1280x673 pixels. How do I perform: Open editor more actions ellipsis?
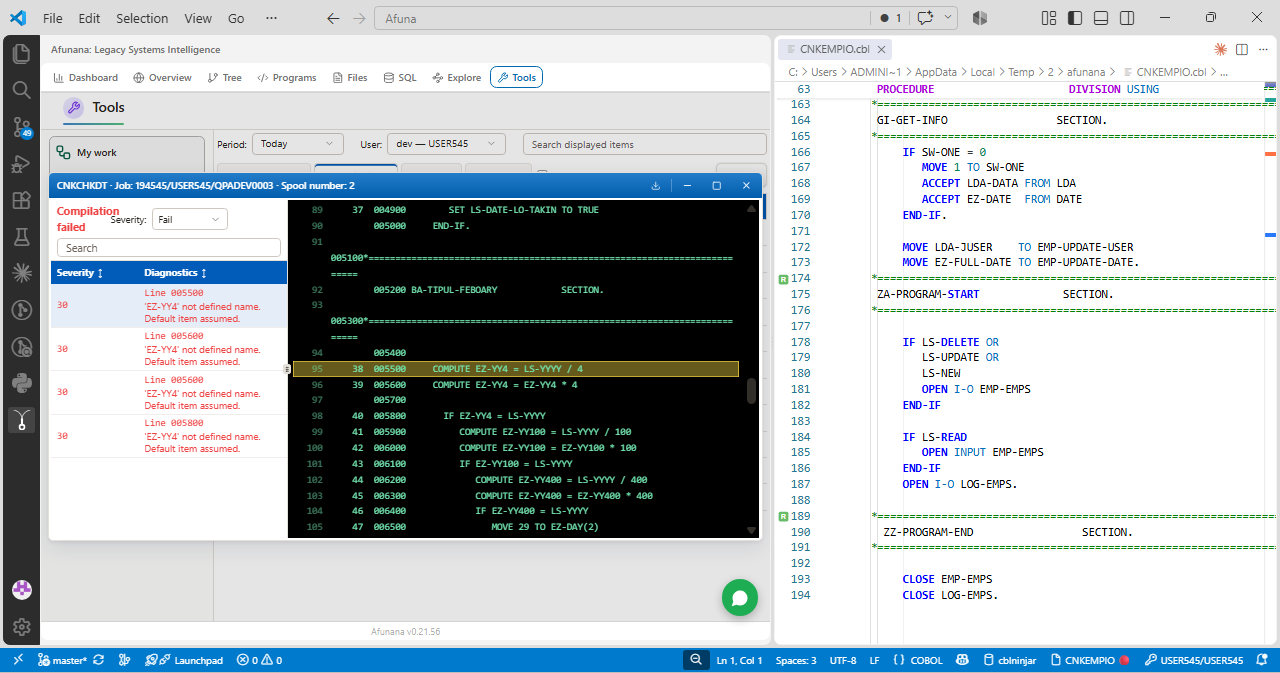pos(1263,49)
